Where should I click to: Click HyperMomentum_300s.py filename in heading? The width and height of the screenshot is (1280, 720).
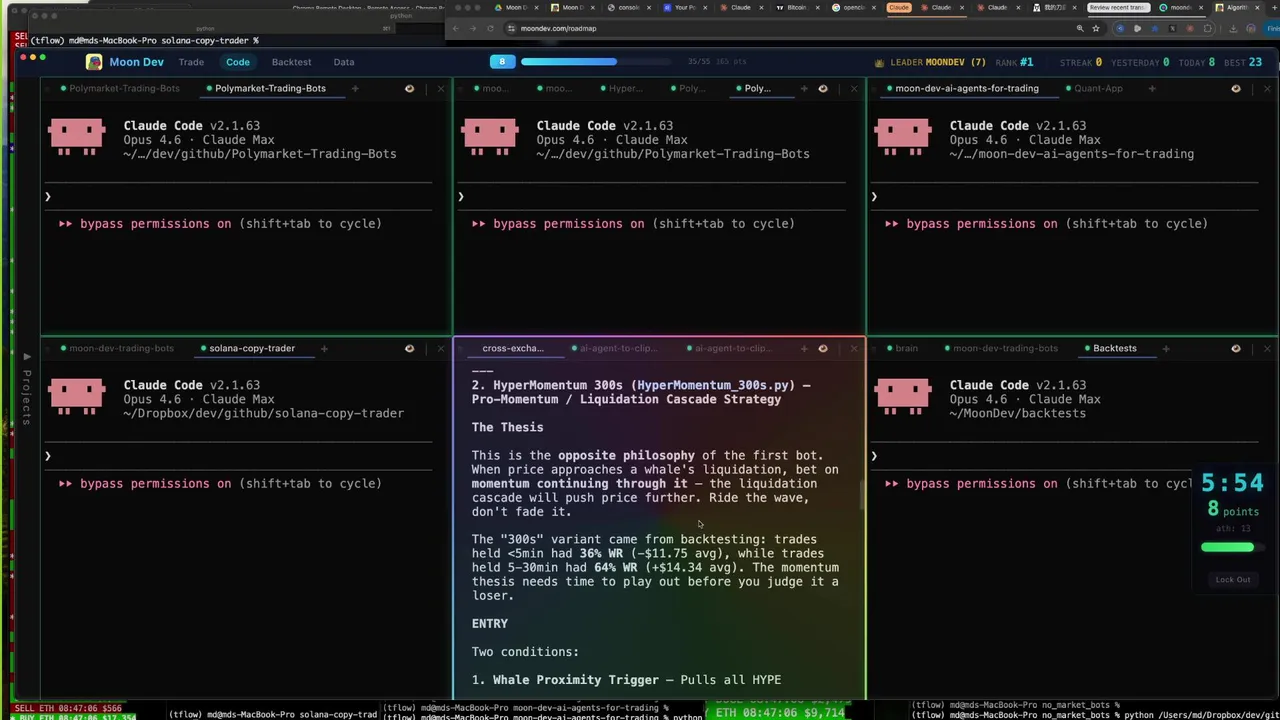click(x=715, y=385)
